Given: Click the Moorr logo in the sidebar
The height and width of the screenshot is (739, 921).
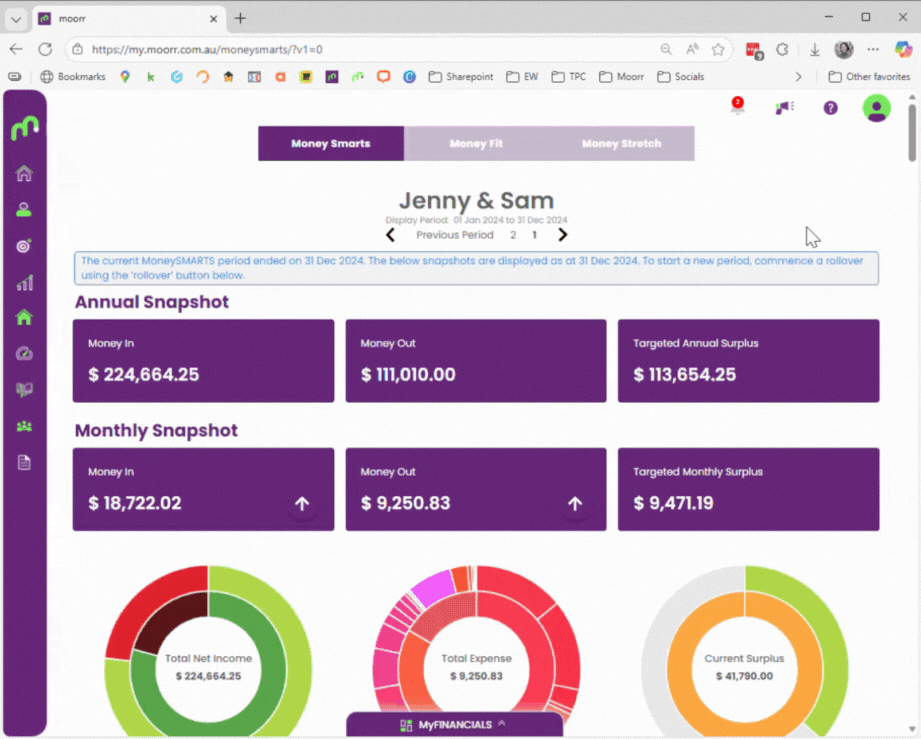Looking at the screenshot, I should coord(25,129).
